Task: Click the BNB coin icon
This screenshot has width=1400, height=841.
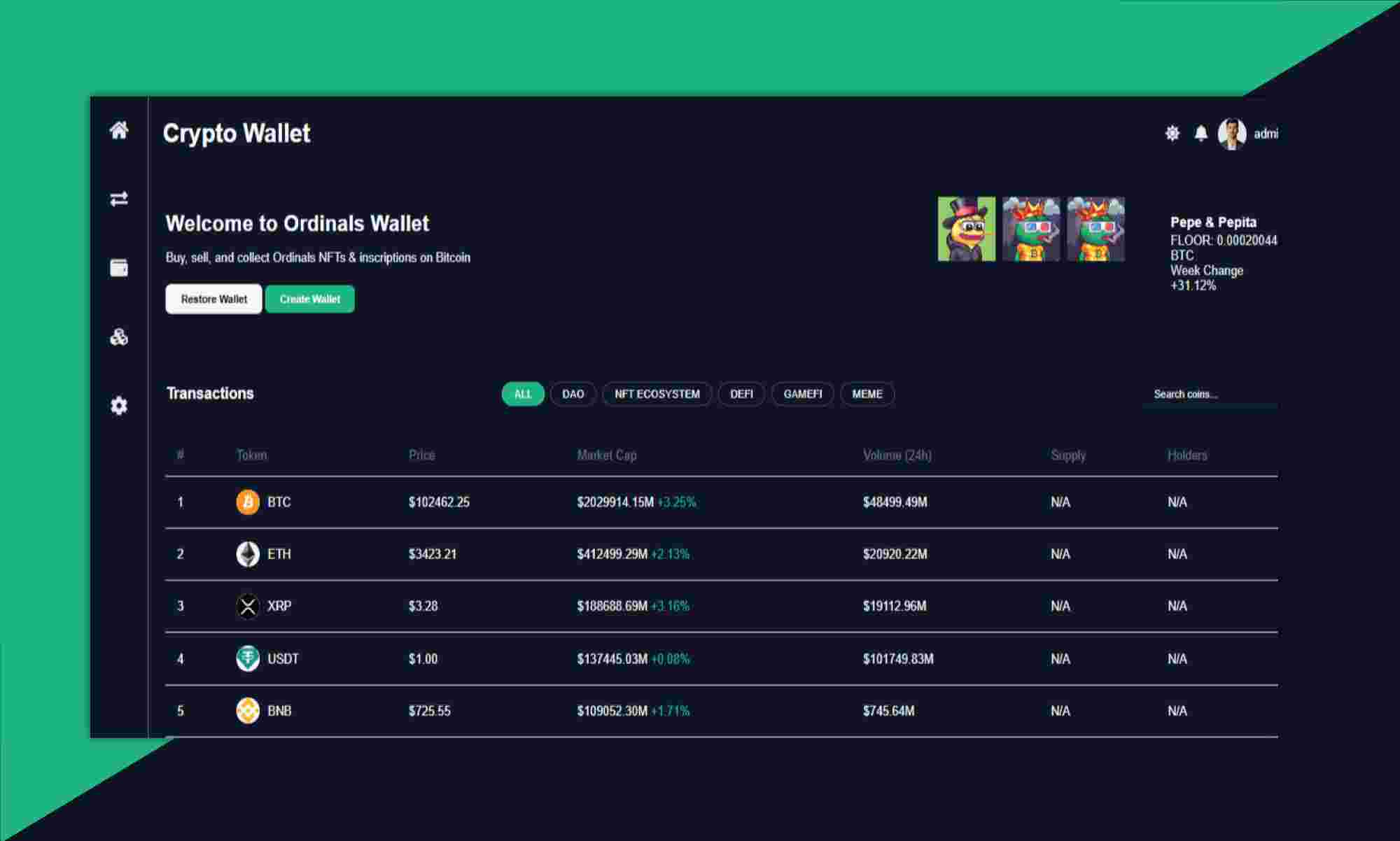Action: [x=248, y=711]
